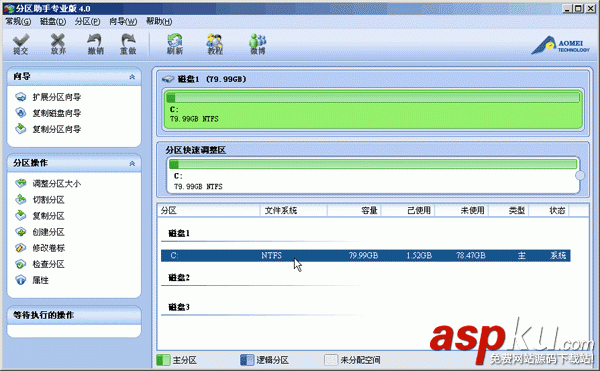The image size is (600, 371).
Task: Click the 复制分区 icon in 分区操作
Action: click(x=21, y=216)
